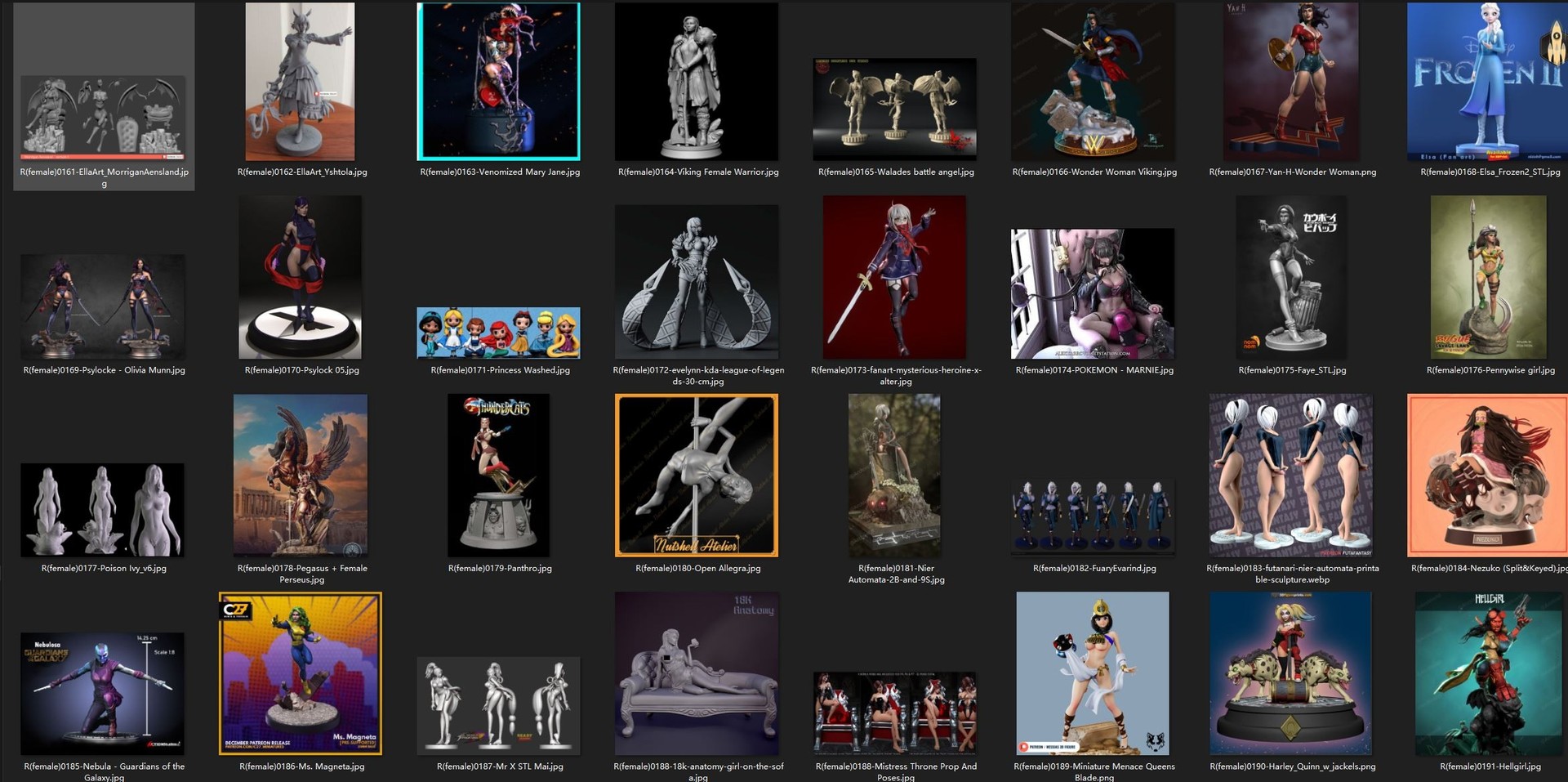
Task: Select the Mistress Throne Prop And Poses thumbnail
Action: (895, 713)
